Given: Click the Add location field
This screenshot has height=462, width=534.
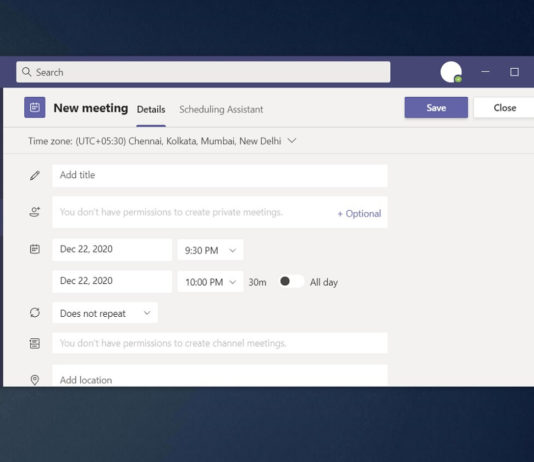Looking at the screenshot, I should 220,376.
